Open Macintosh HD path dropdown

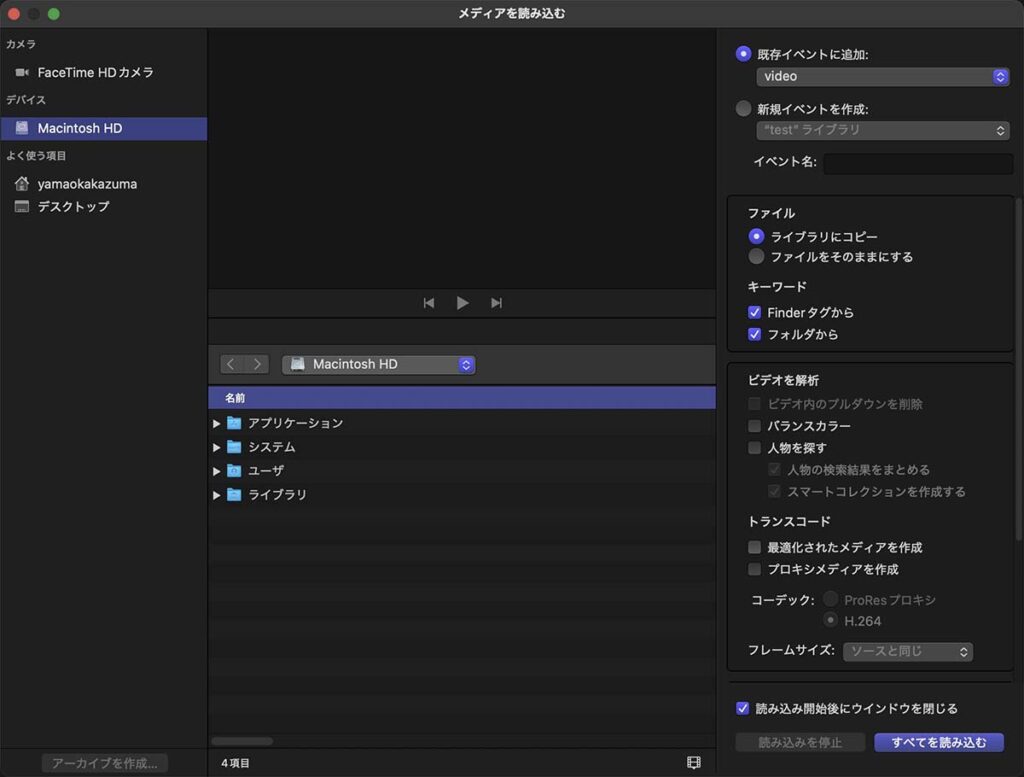[378, 364]
